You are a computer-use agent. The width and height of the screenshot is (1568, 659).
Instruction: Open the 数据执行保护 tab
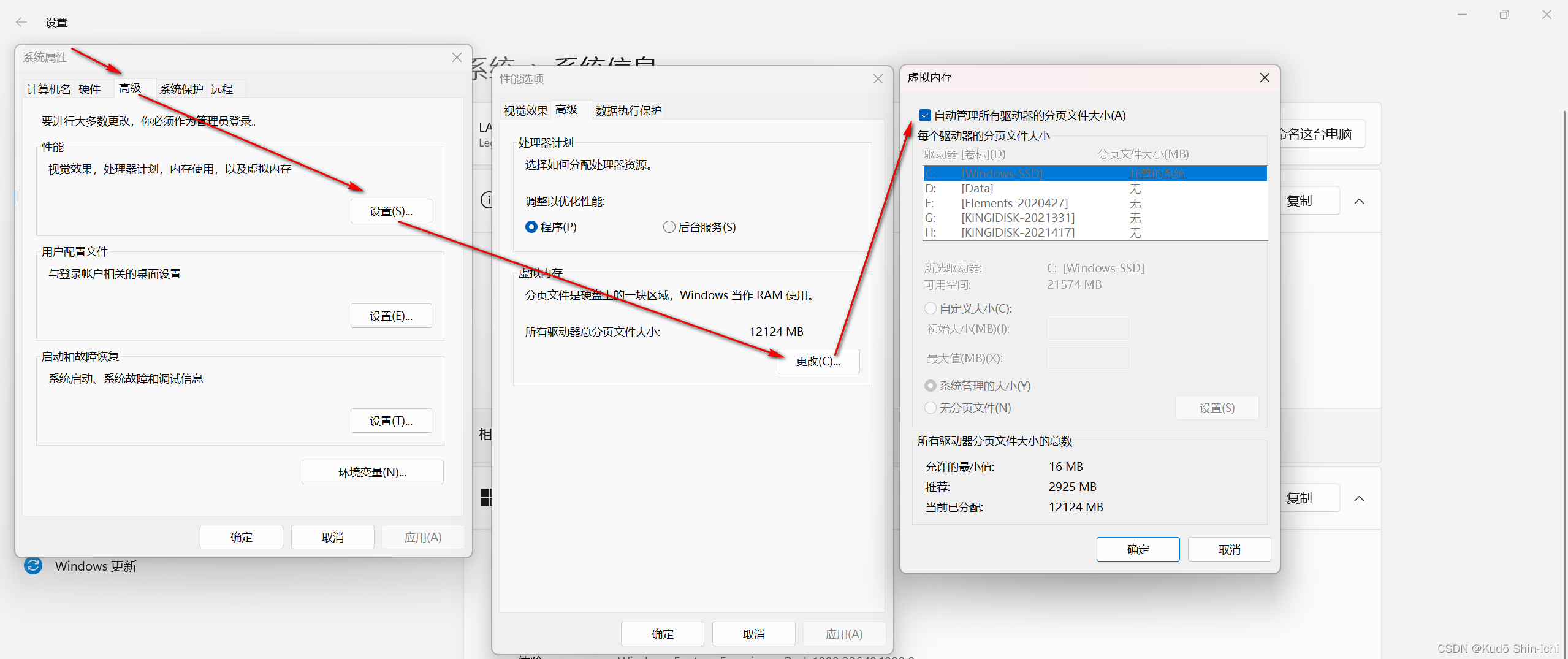[x=628, y=110]
